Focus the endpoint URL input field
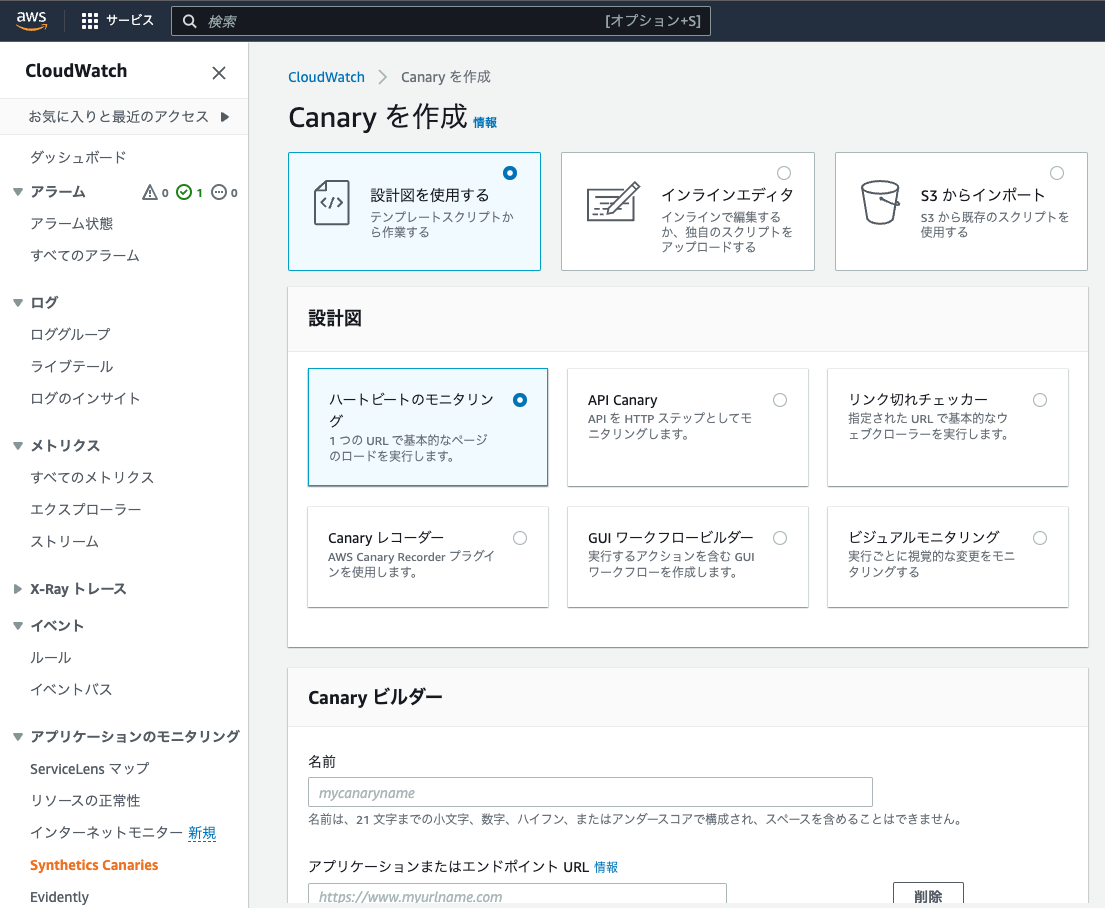The width and height of the screenshot is (1105, 908). click(517, 895)
